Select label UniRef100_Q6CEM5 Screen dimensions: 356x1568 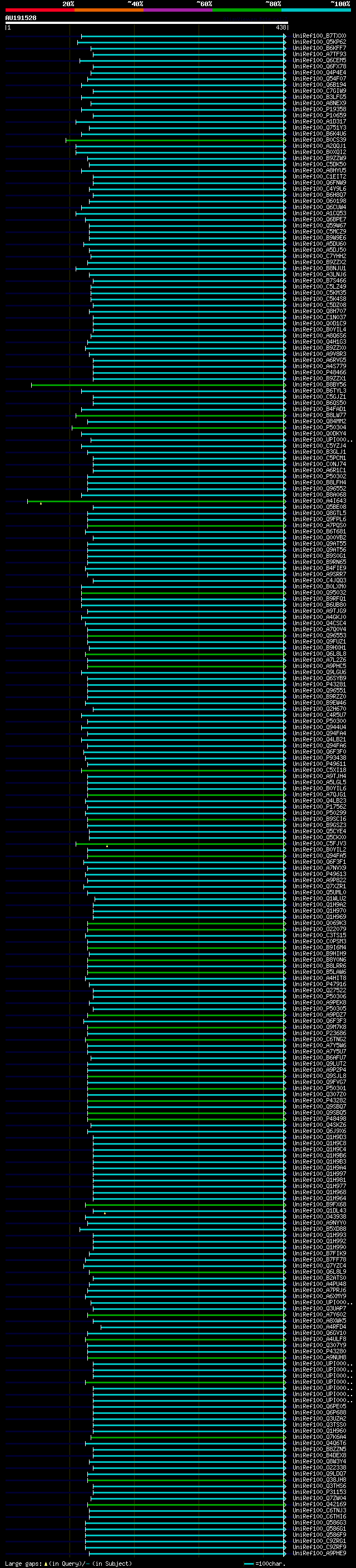click(319, 60)
